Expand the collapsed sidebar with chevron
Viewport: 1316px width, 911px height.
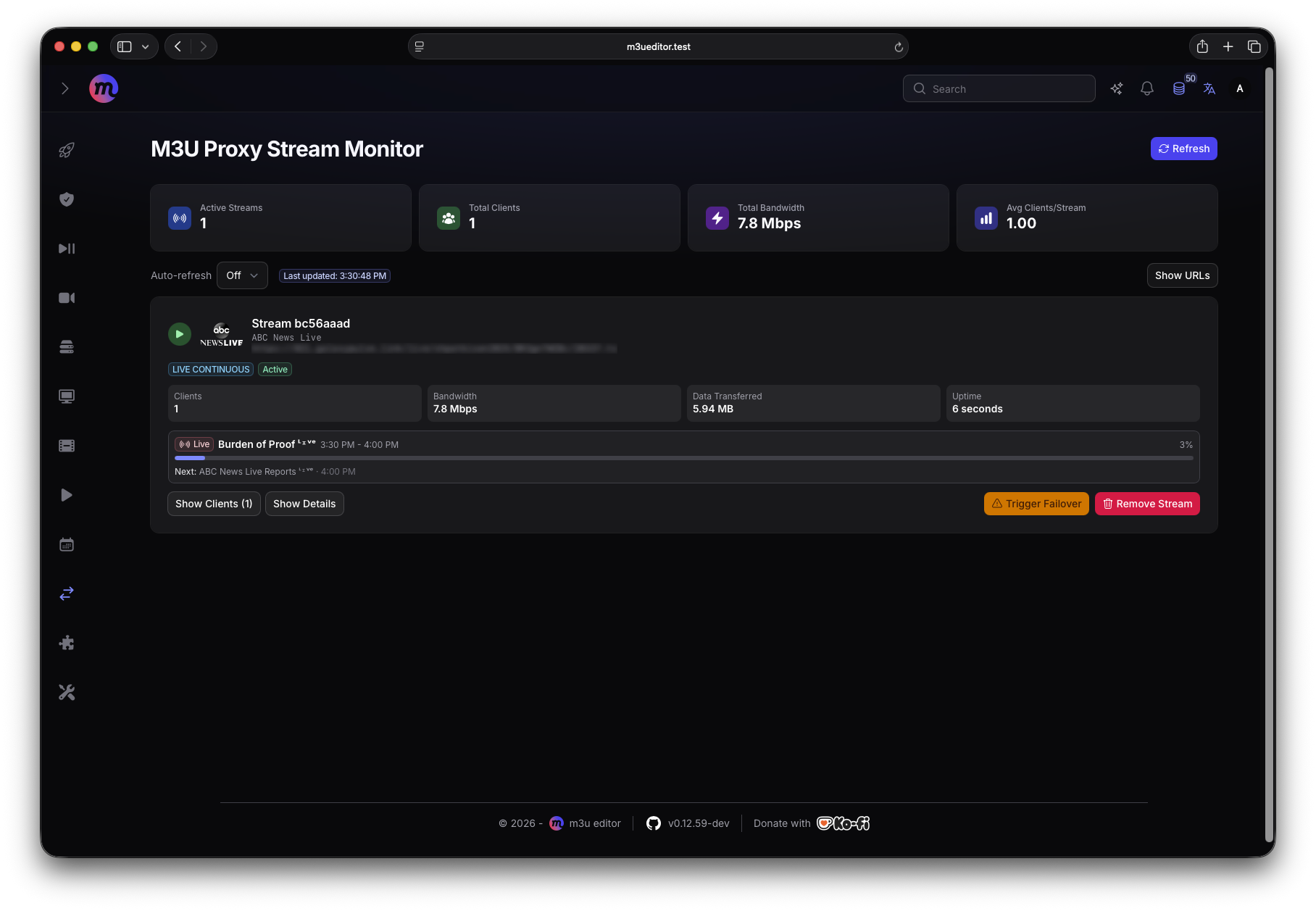click(65, 88)
